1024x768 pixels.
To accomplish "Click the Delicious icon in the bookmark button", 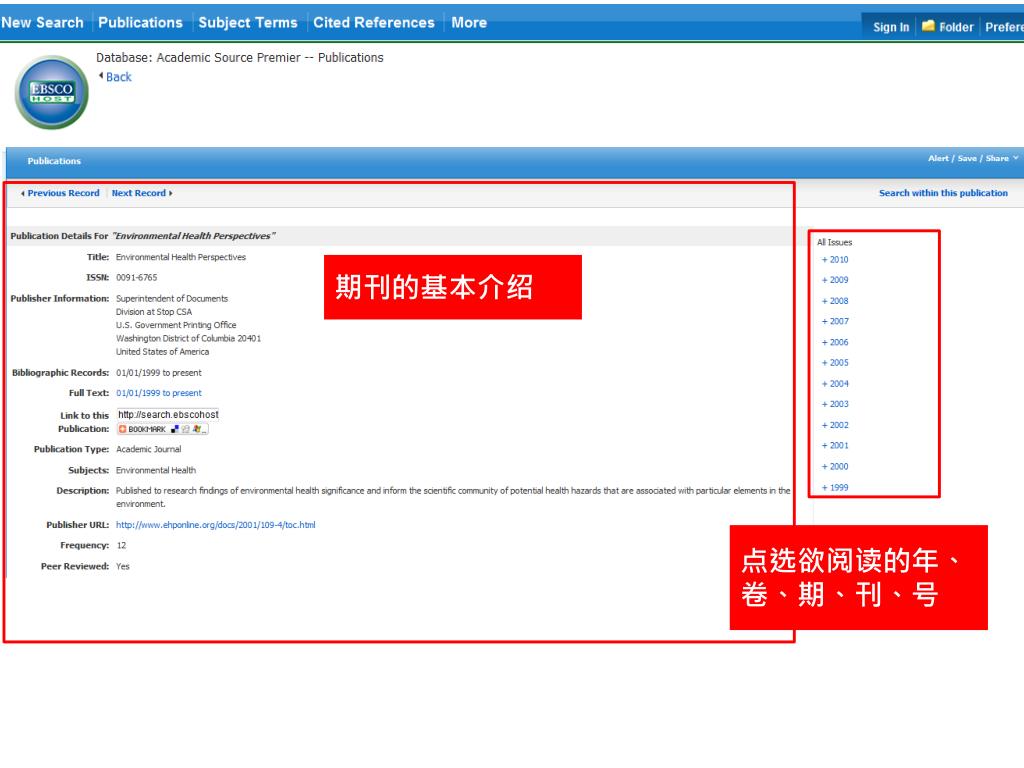I will pyautogui.click(x=174, y=429).
